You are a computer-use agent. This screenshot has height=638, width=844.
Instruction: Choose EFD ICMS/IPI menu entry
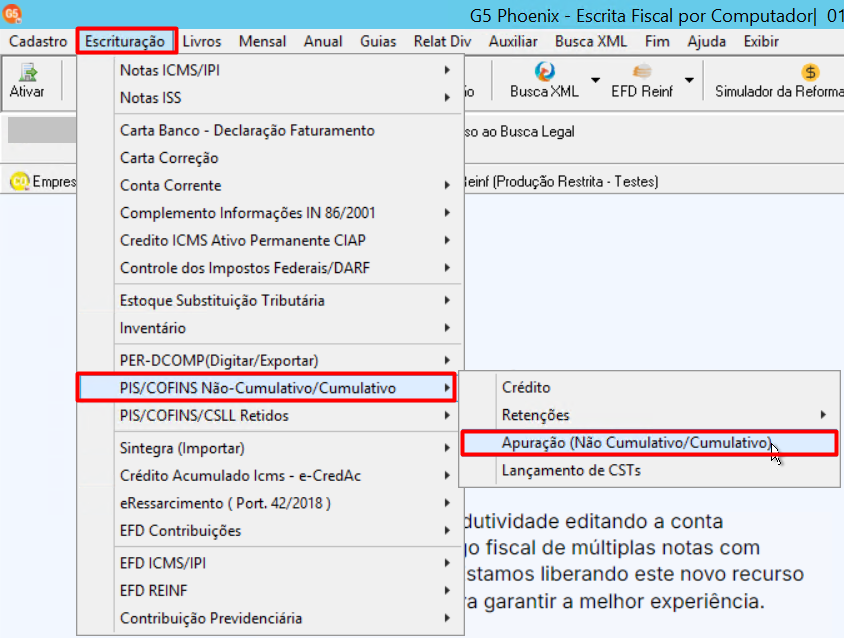(x=271, y=563)
